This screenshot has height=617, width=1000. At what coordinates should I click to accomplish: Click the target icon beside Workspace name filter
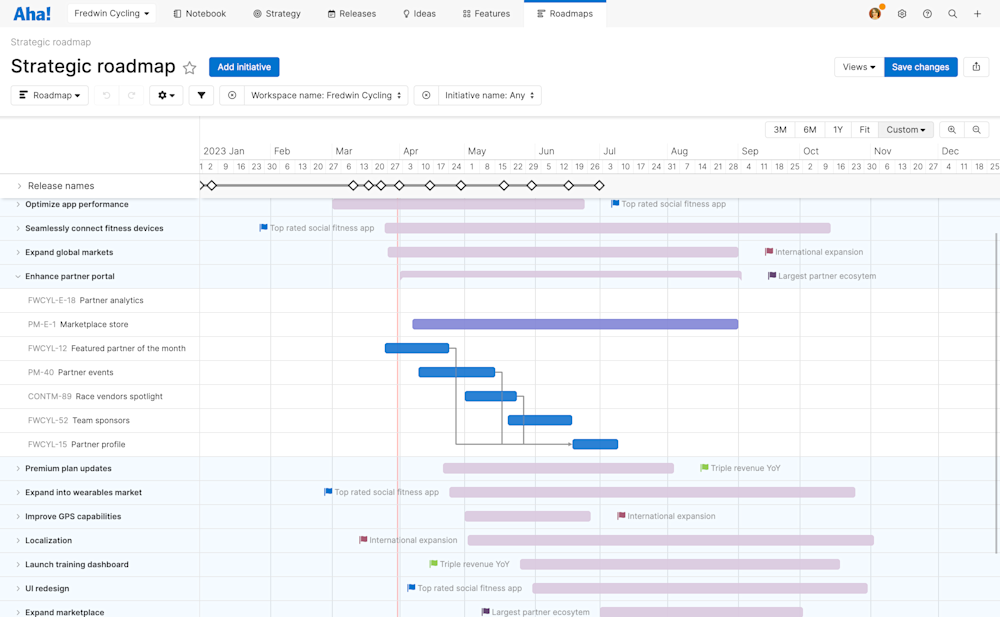pyautogui.click(x=231, y=95)
